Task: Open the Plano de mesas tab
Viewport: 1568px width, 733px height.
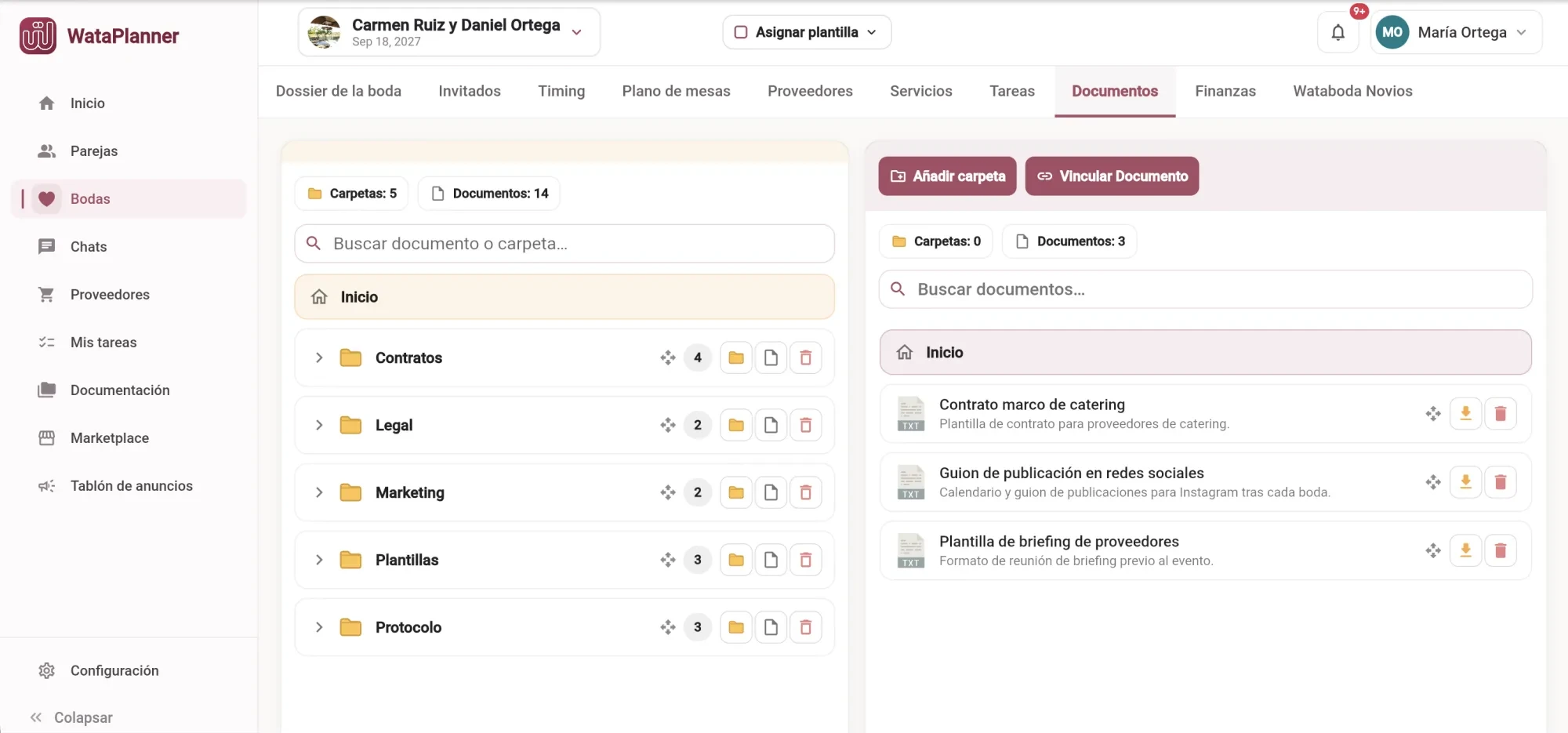Action: pyautogui.click(x=676, y=91)
